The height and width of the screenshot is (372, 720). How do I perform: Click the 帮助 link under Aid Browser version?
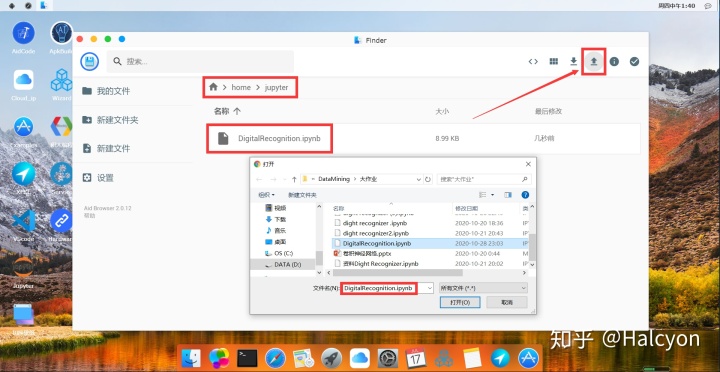(x=89, y=215)
